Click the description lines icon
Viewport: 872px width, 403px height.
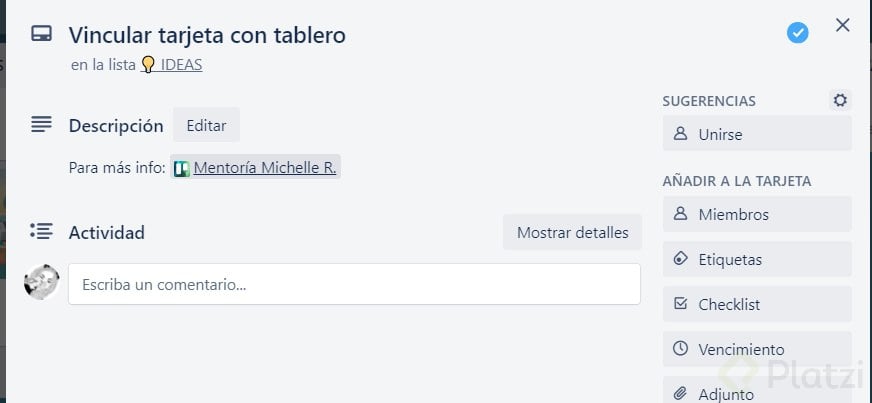[41, 125]
